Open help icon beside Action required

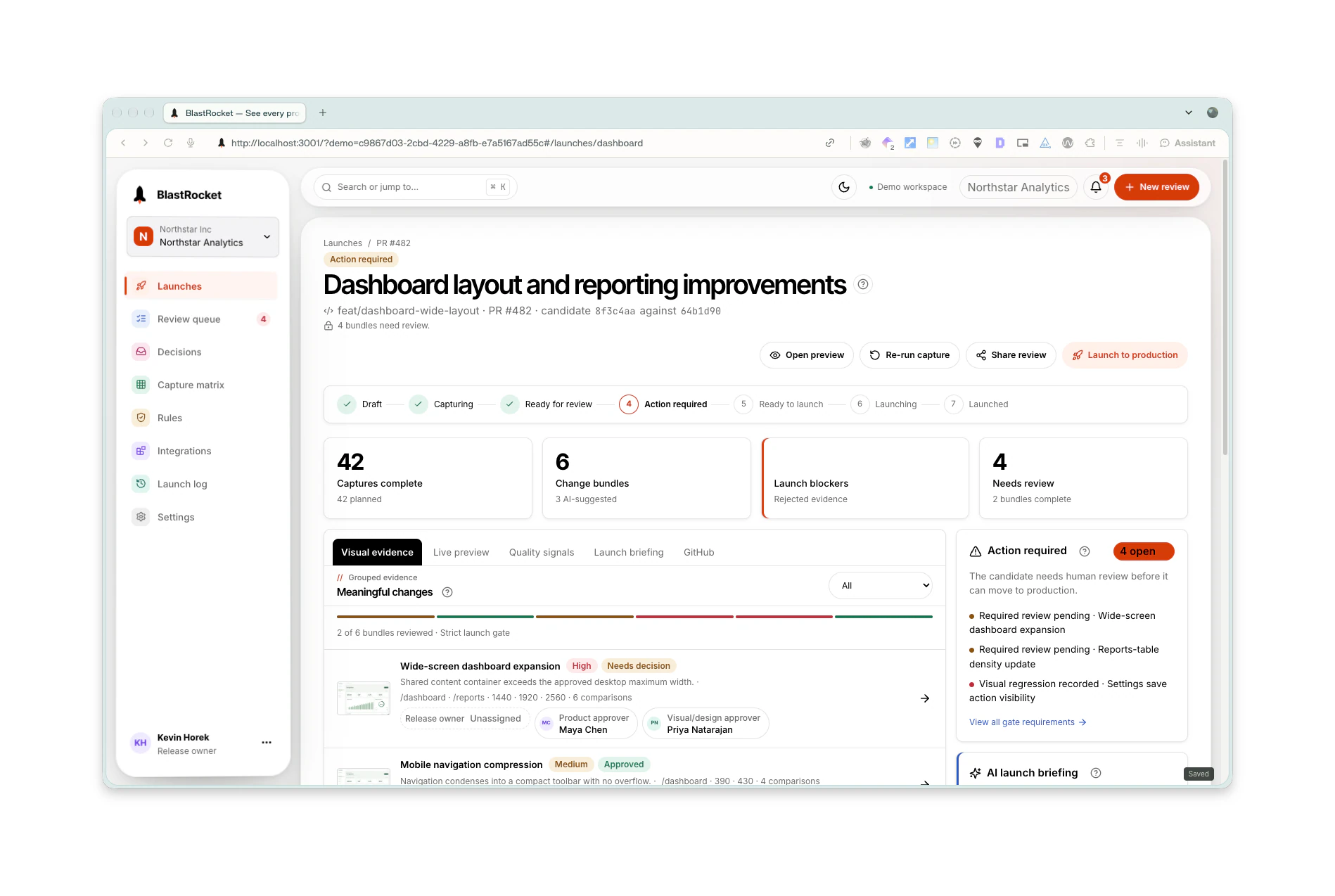(x=1085, y=551)
